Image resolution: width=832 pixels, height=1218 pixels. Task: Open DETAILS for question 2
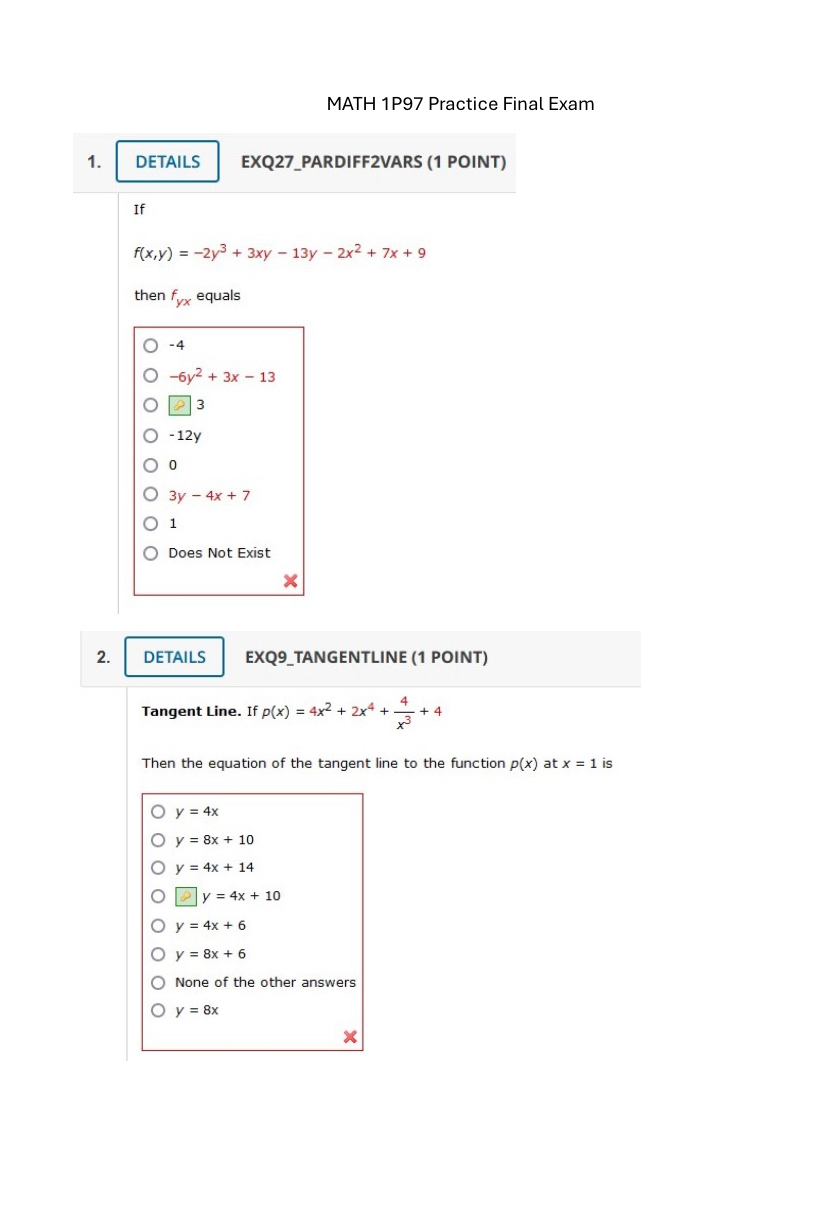pos(174,657)
